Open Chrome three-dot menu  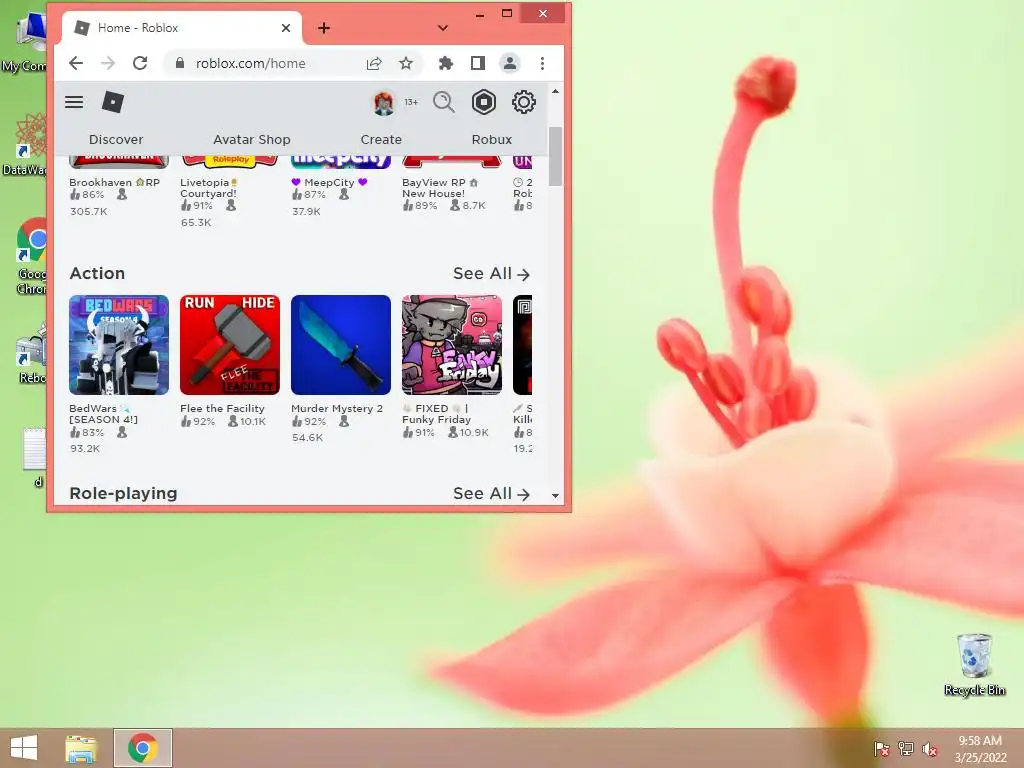point(542,63)
